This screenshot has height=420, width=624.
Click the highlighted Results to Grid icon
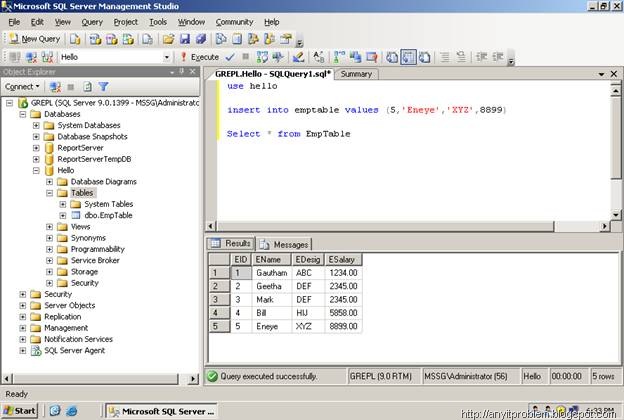pyautogui.click(x=408, y=57)
